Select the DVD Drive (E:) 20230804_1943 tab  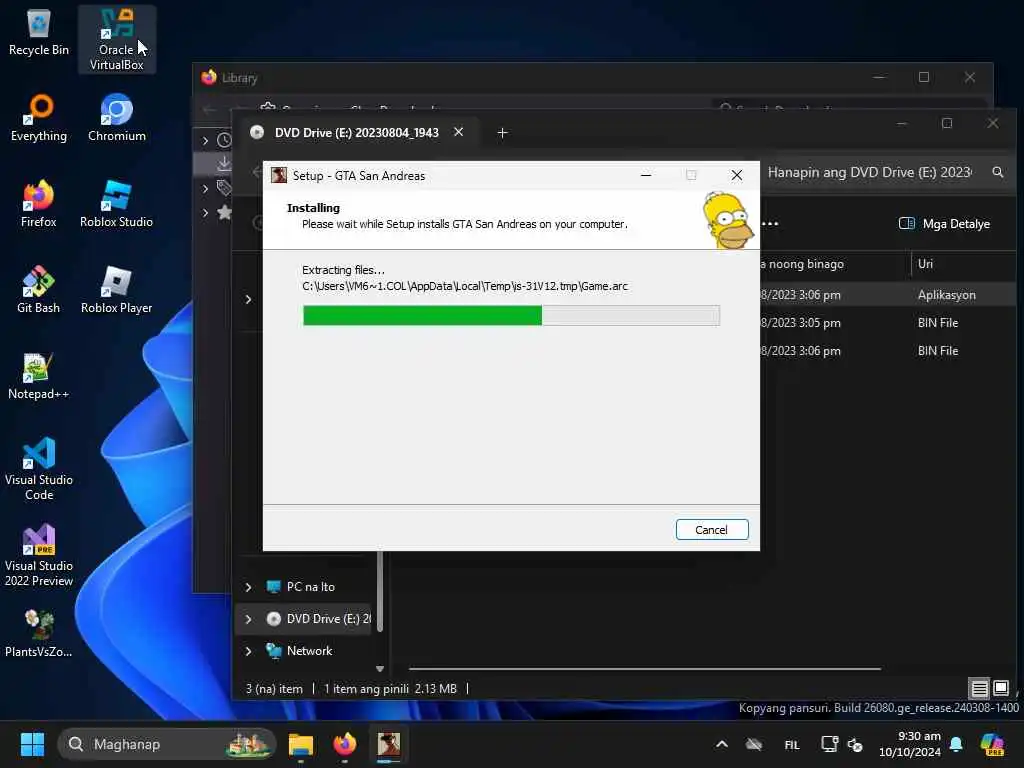click(x=357, y=133)
